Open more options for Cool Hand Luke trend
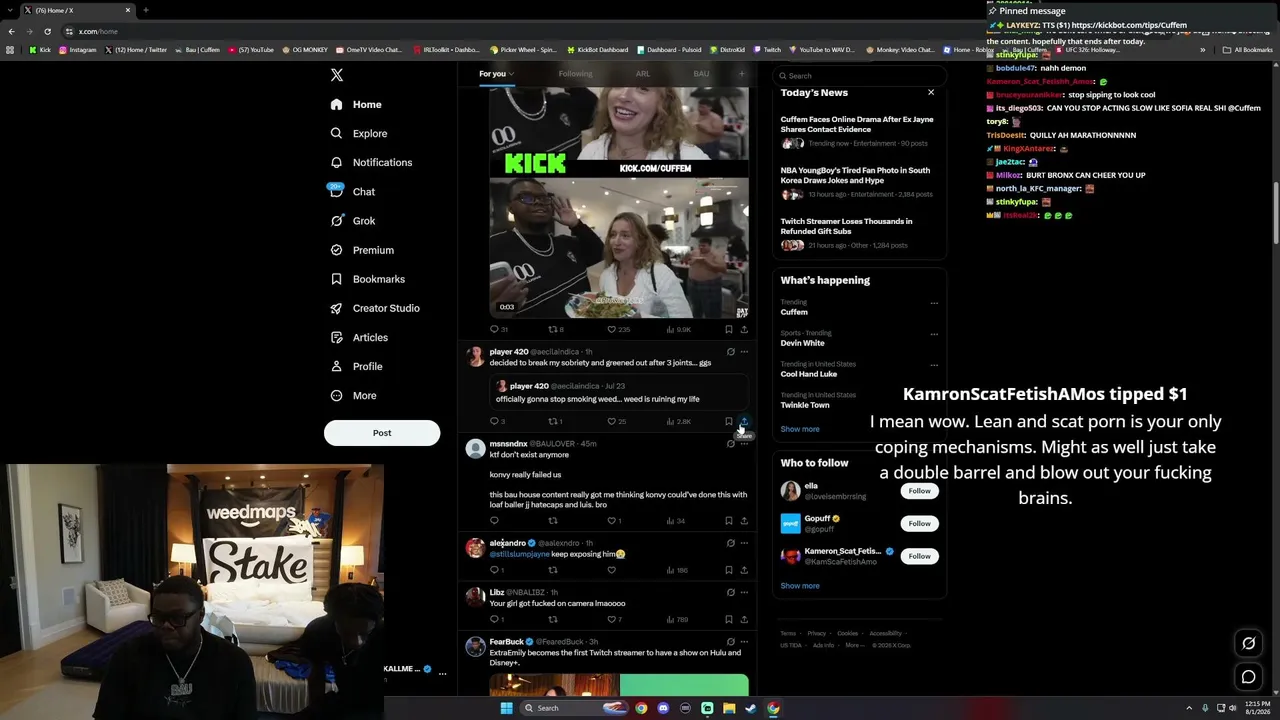This screenshot has height=720, width=1280. [934, 365]
